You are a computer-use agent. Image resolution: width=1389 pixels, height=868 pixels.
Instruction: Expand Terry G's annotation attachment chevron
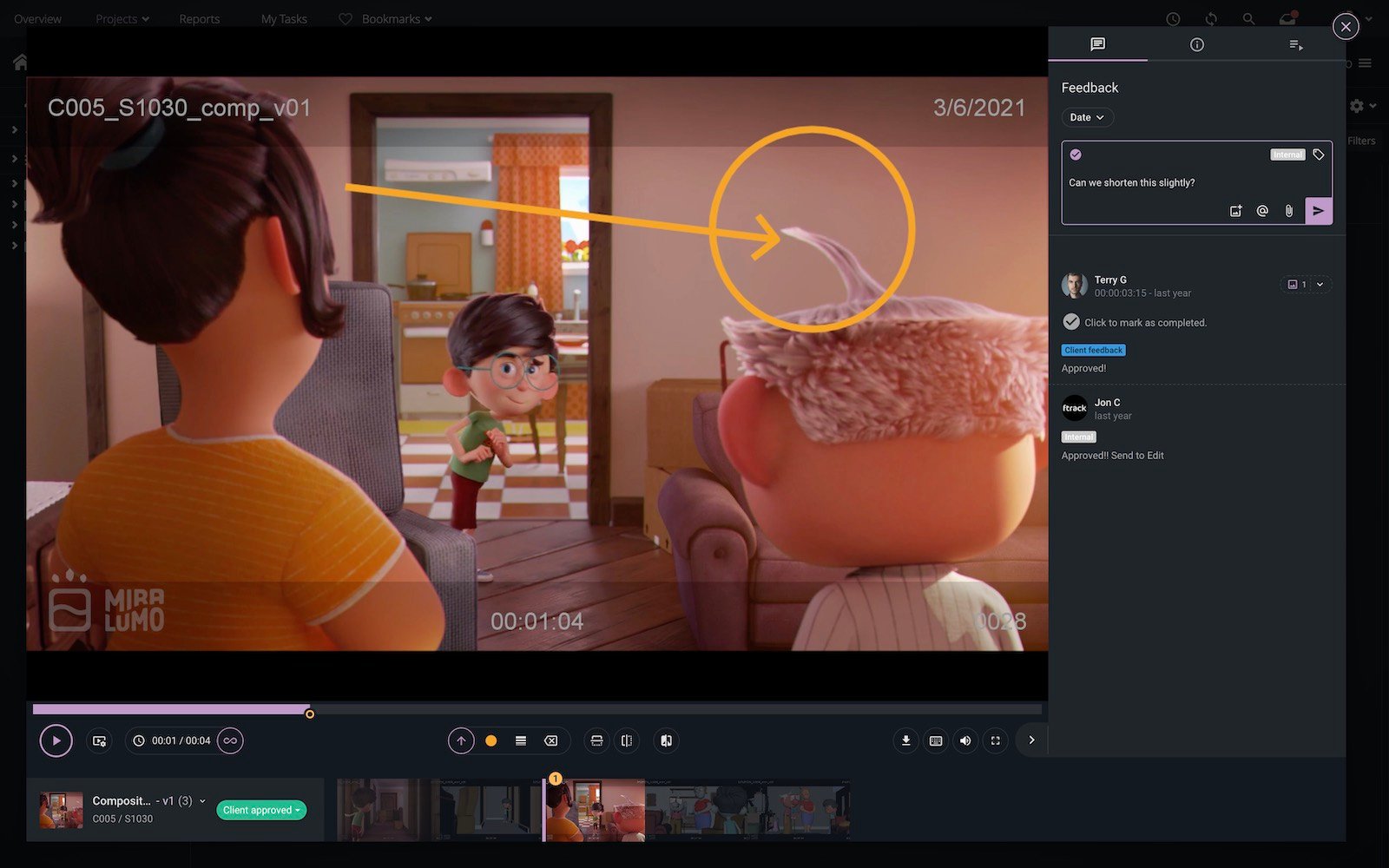1320,285
